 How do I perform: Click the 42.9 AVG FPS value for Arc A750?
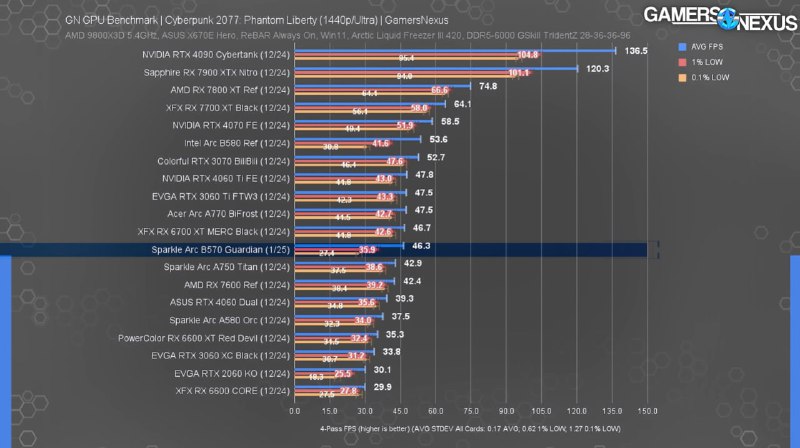[x=413, y=263]
